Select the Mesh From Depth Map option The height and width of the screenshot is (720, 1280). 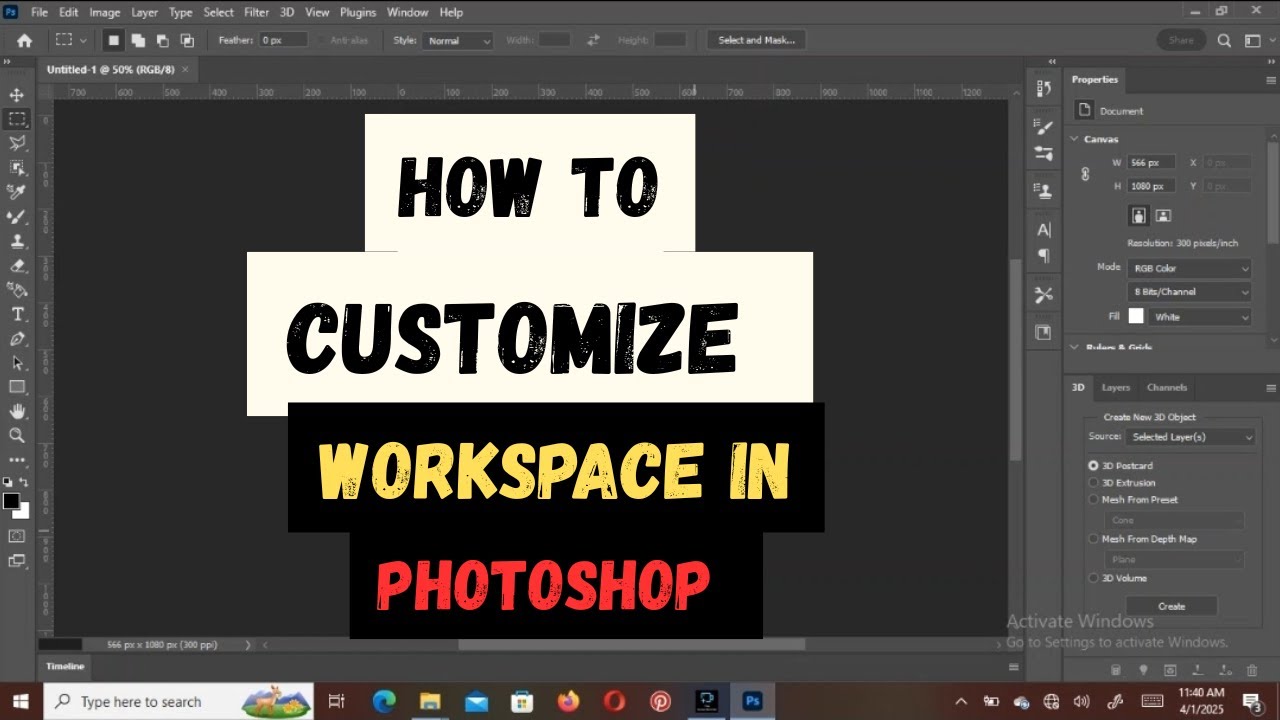click(x=1142, y=539)
